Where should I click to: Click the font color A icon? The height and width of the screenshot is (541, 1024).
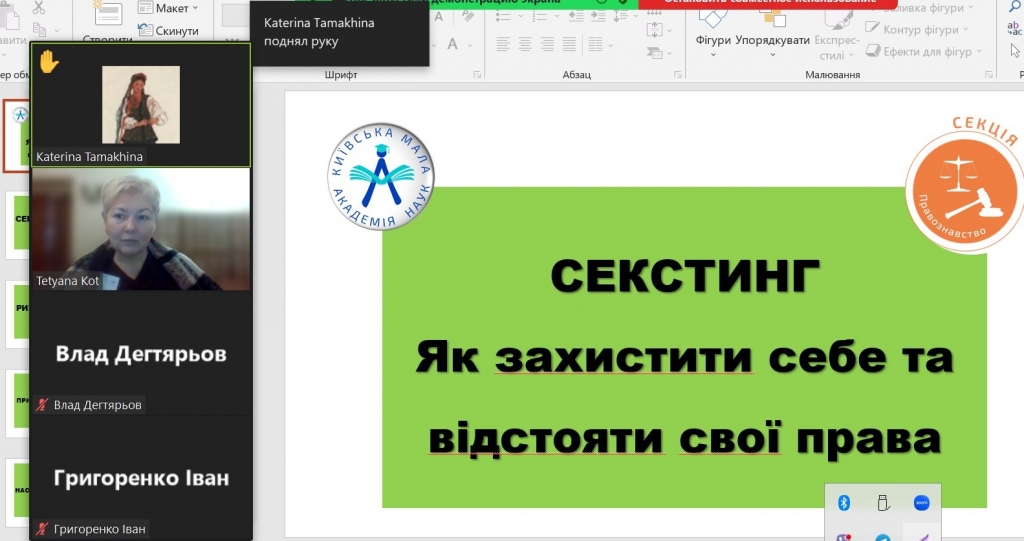tap(452, 44)
